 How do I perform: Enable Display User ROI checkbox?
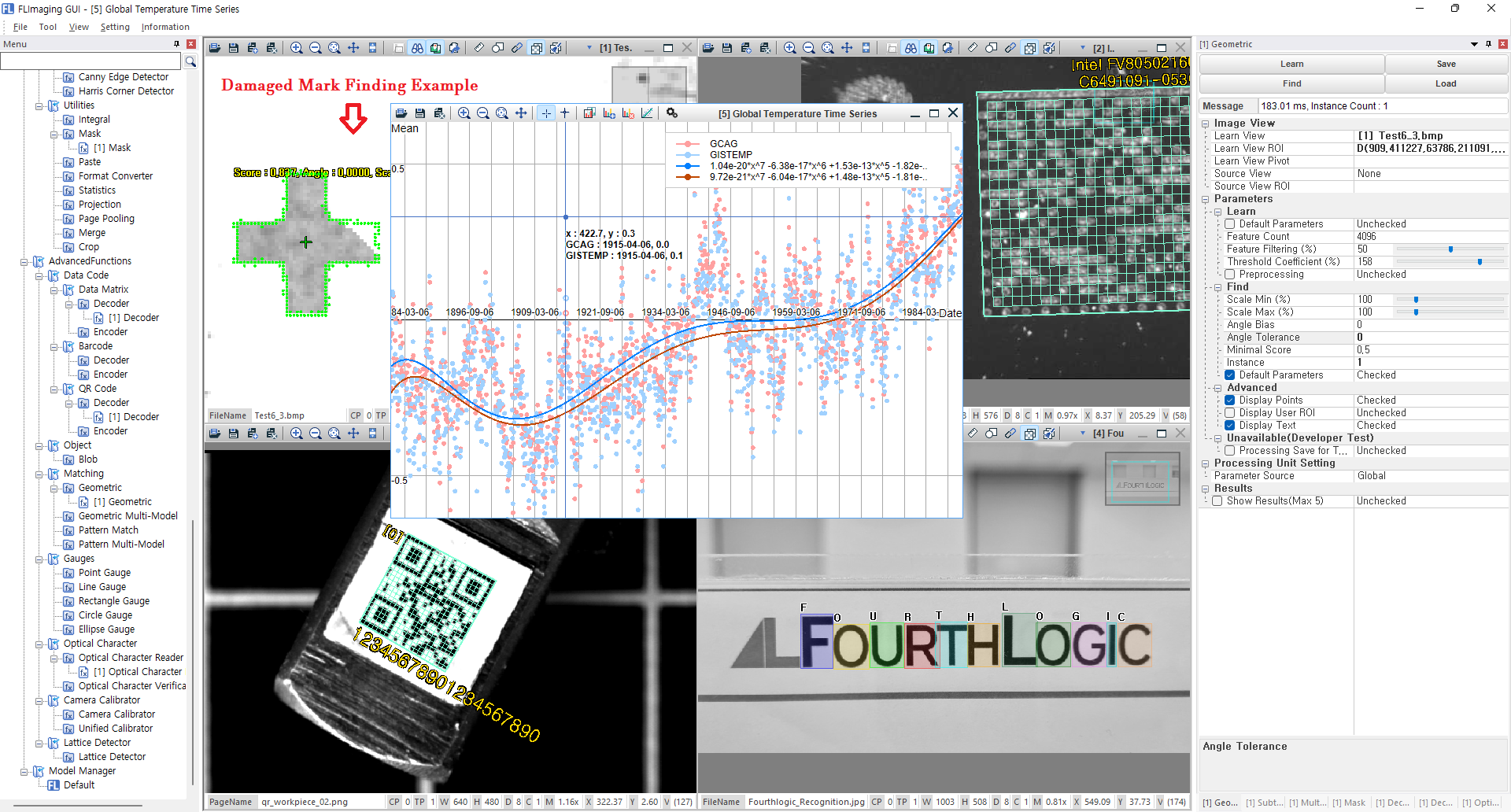click(1230, 413)
